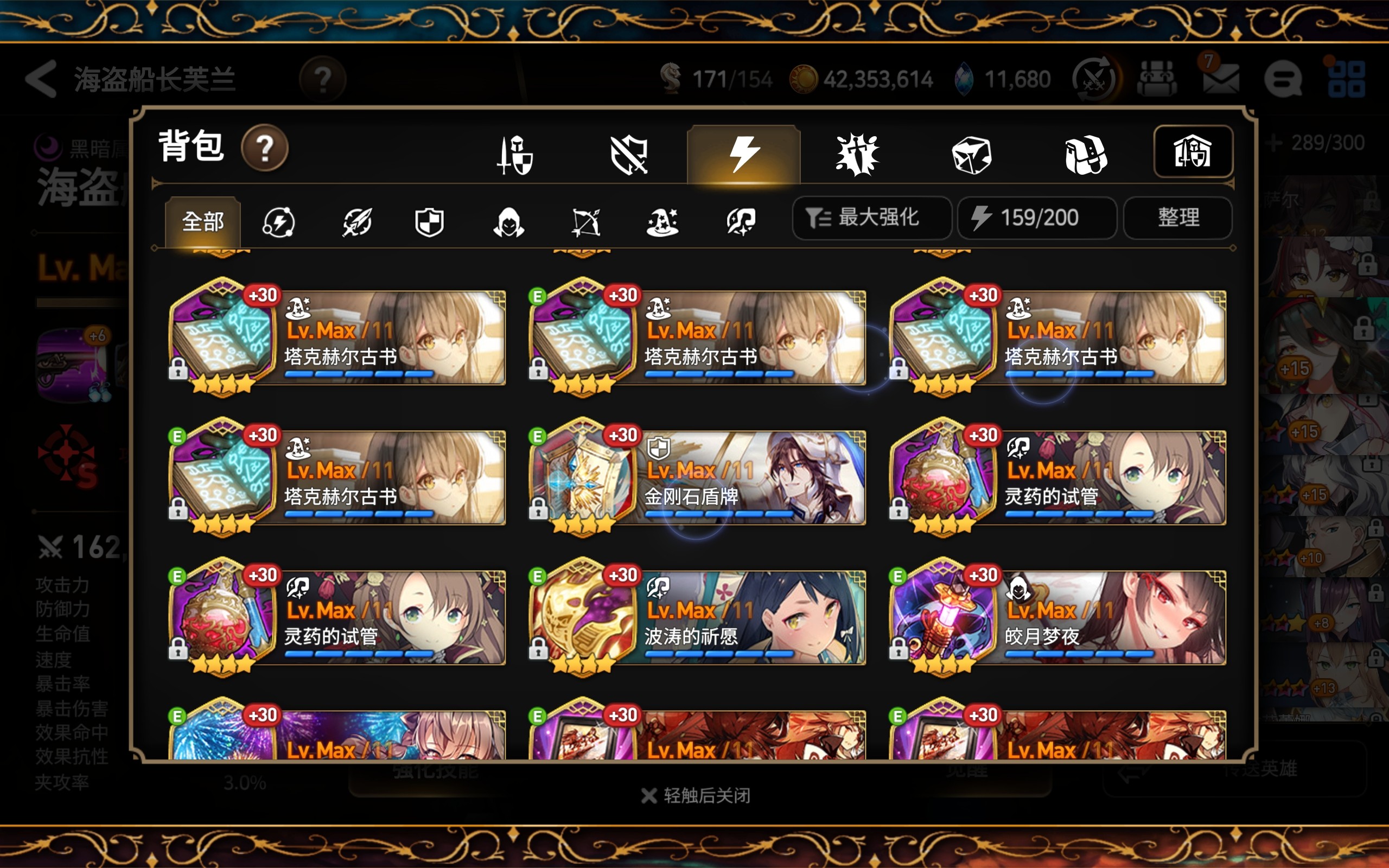
Task: Open the weapon equipment category icon
Action: pos(515,154)
